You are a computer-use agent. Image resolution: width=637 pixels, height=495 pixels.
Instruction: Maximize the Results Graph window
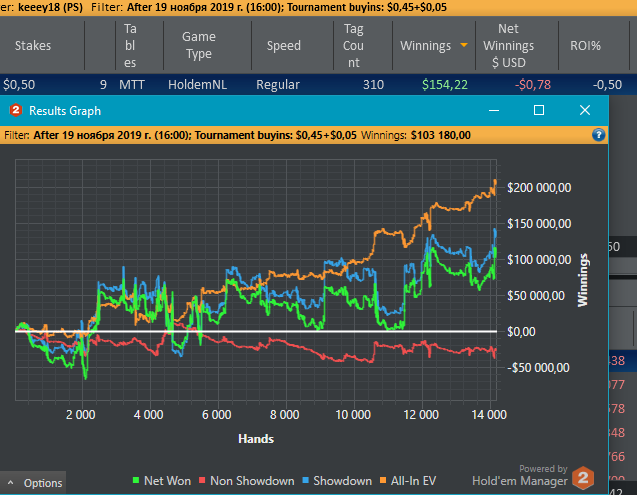coord(539,110)
